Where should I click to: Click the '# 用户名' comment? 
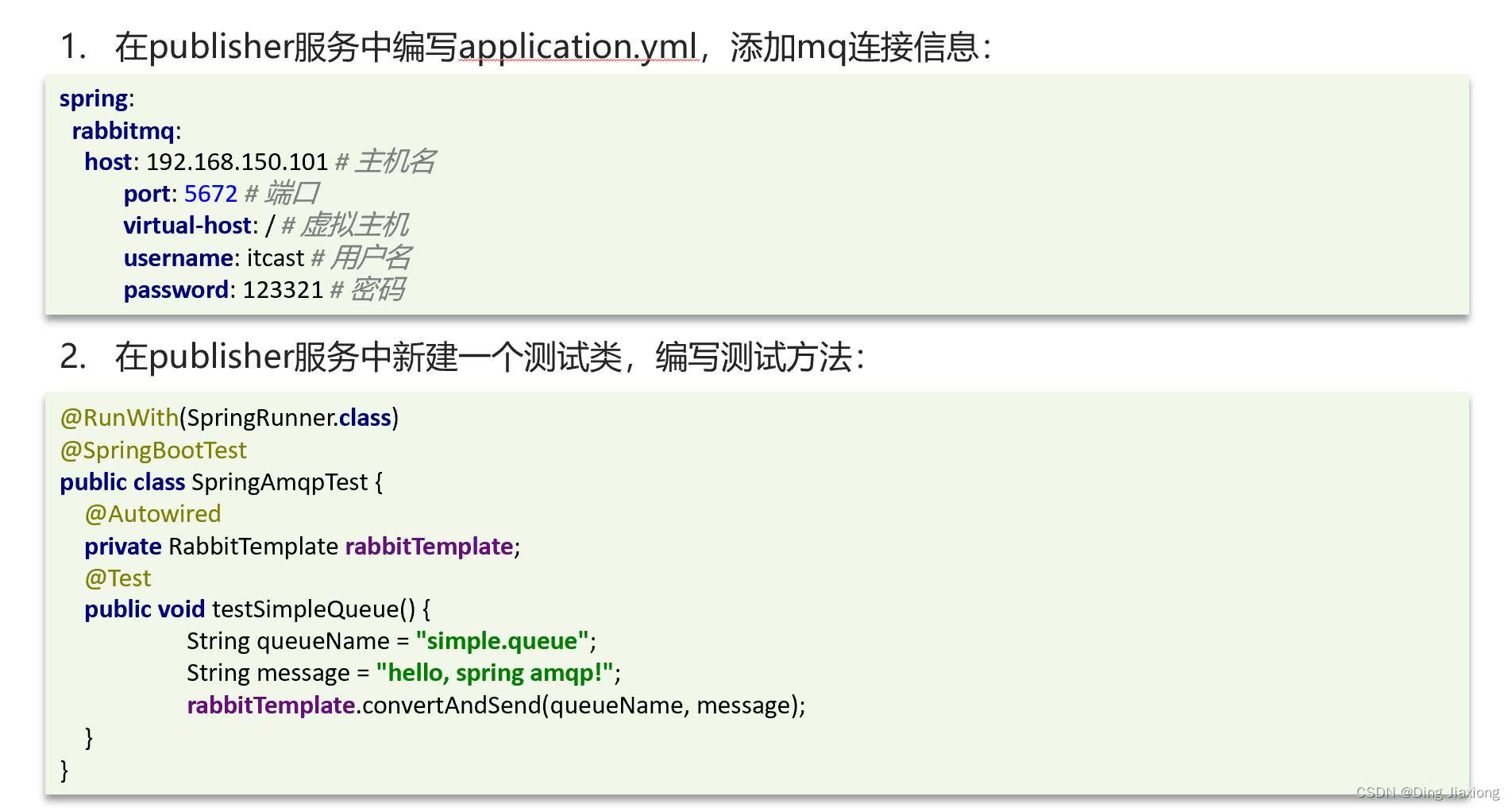(x=361, y=258)
